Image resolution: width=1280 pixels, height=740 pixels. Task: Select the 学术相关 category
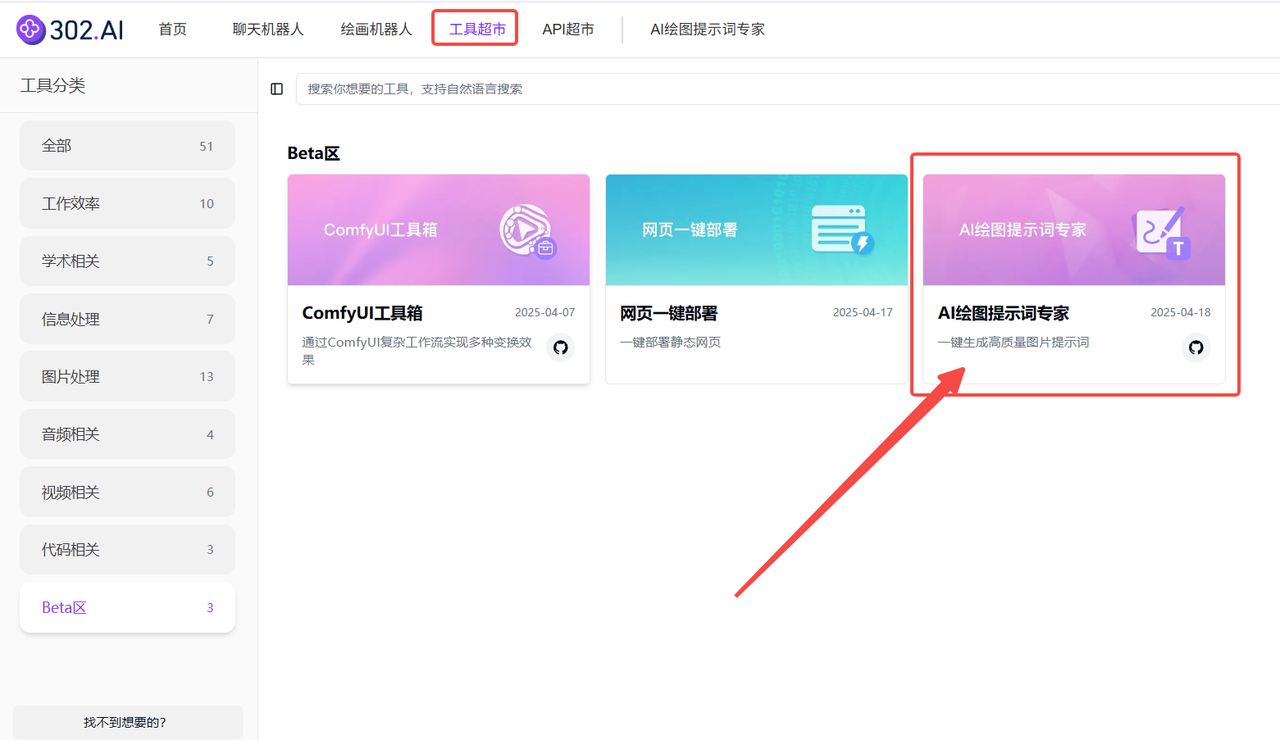(x=127, y=261)
